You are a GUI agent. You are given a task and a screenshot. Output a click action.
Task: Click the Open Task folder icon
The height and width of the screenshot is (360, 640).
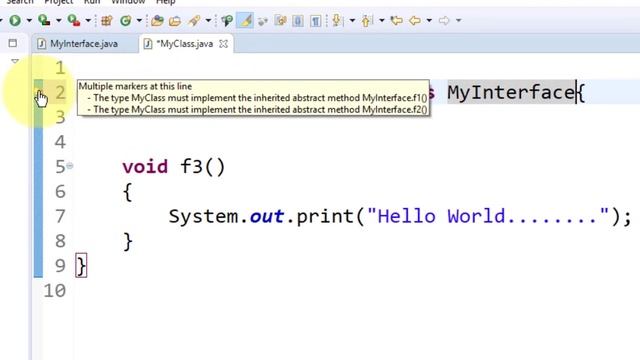click(175, 20)
